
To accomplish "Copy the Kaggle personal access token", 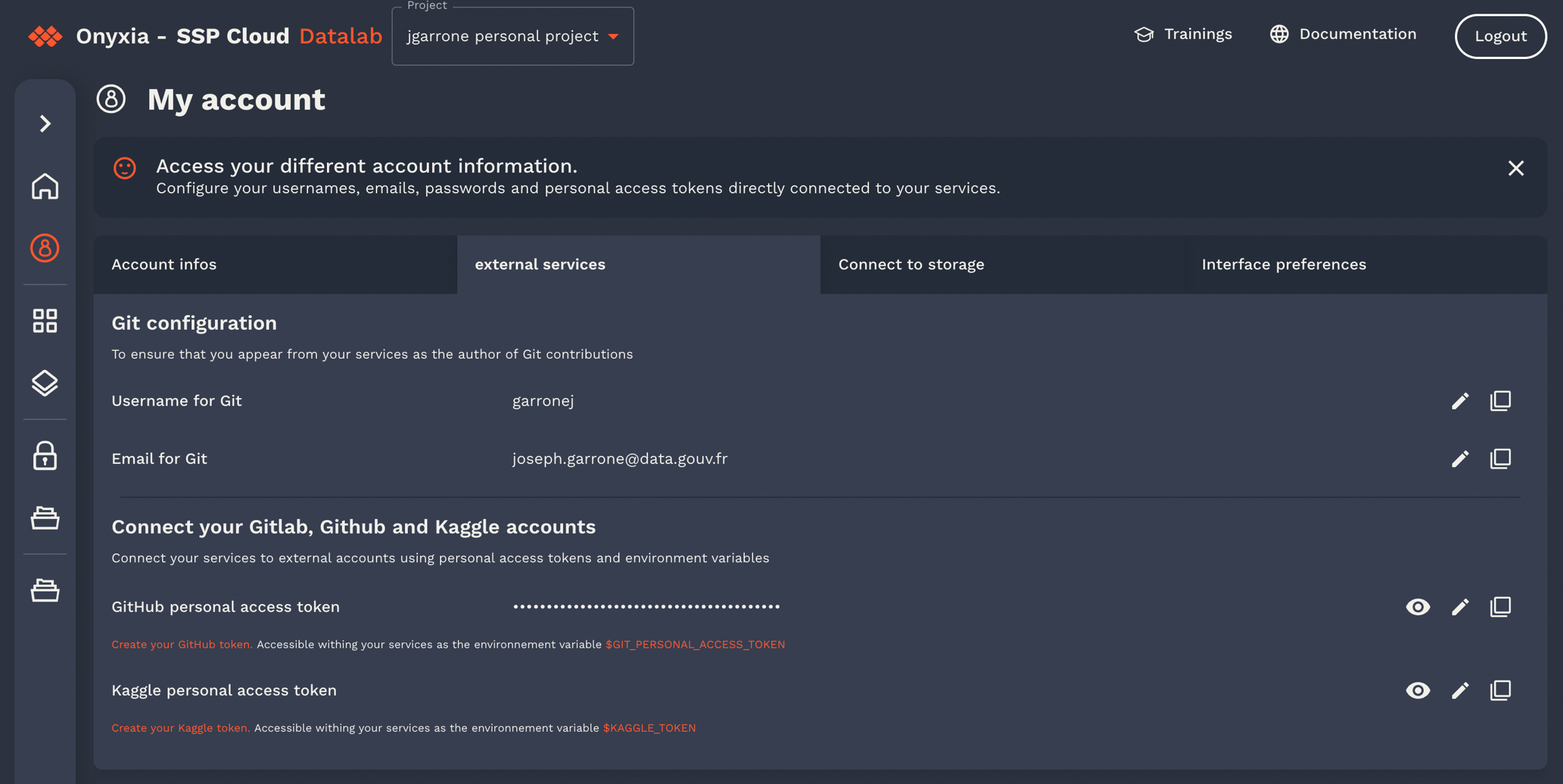I will tap(1500, 690).
